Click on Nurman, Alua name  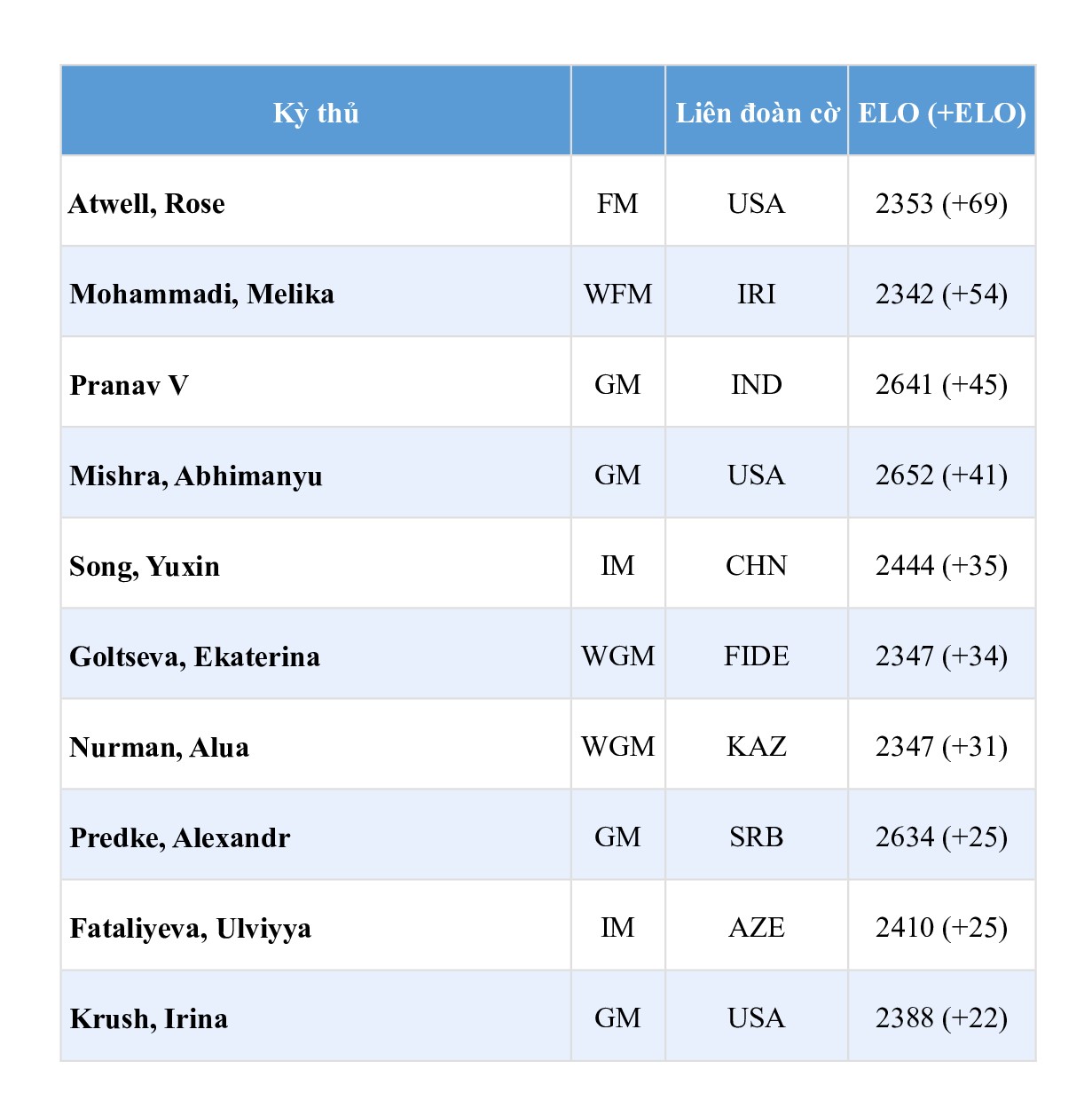tap(160, 748)
